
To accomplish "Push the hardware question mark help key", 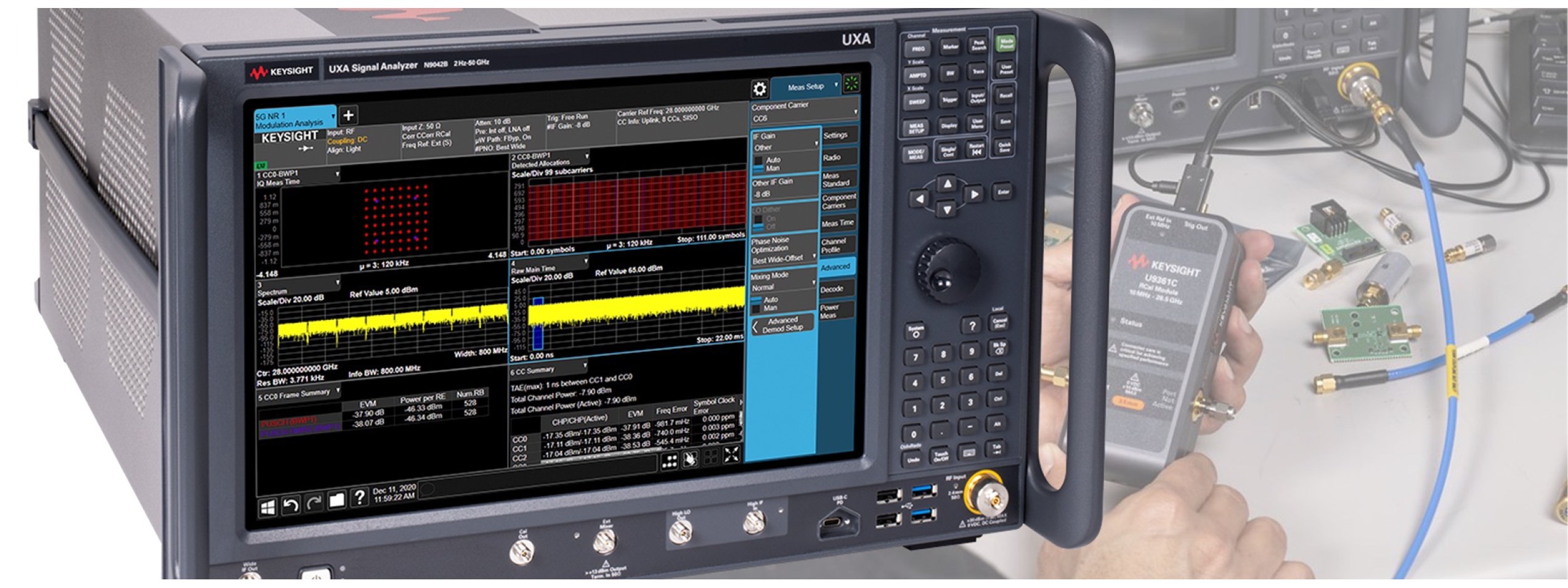I will [x=972, y=326].
